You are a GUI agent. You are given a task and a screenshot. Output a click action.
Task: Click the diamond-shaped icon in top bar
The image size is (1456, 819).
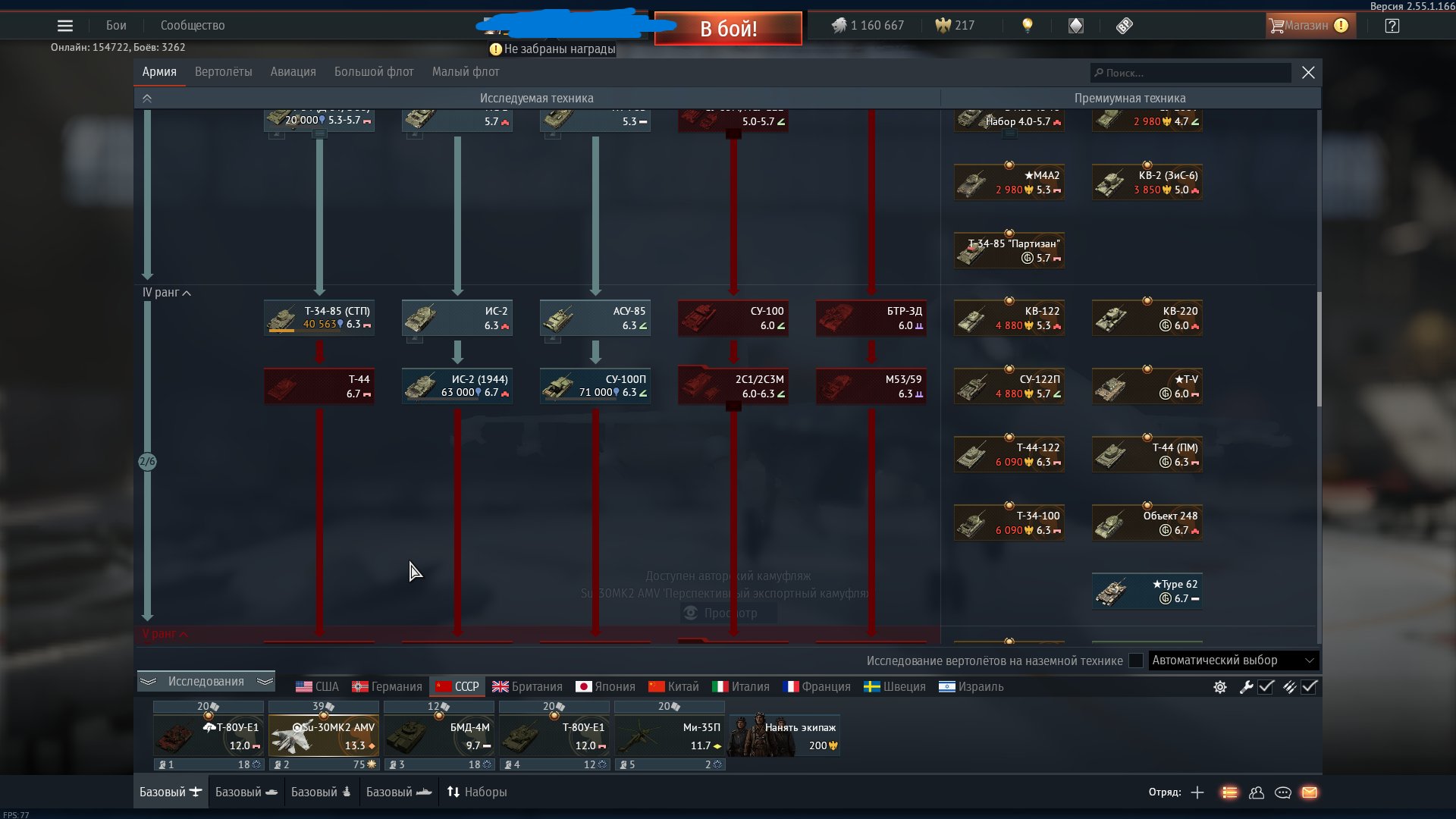[1076, 26]
